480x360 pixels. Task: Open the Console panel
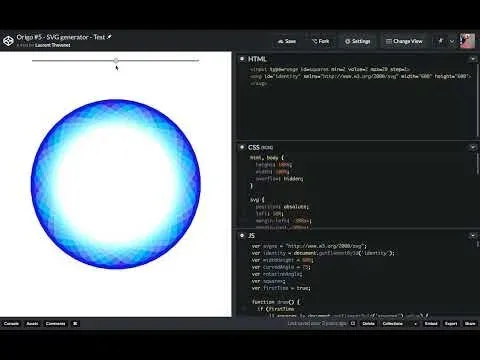[x=11, y=324]
